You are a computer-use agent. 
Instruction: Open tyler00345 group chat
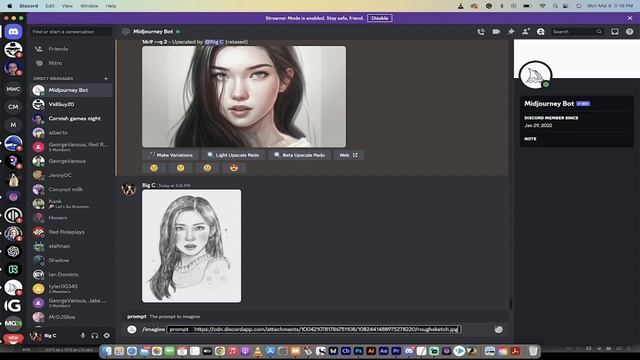(71, 289)
